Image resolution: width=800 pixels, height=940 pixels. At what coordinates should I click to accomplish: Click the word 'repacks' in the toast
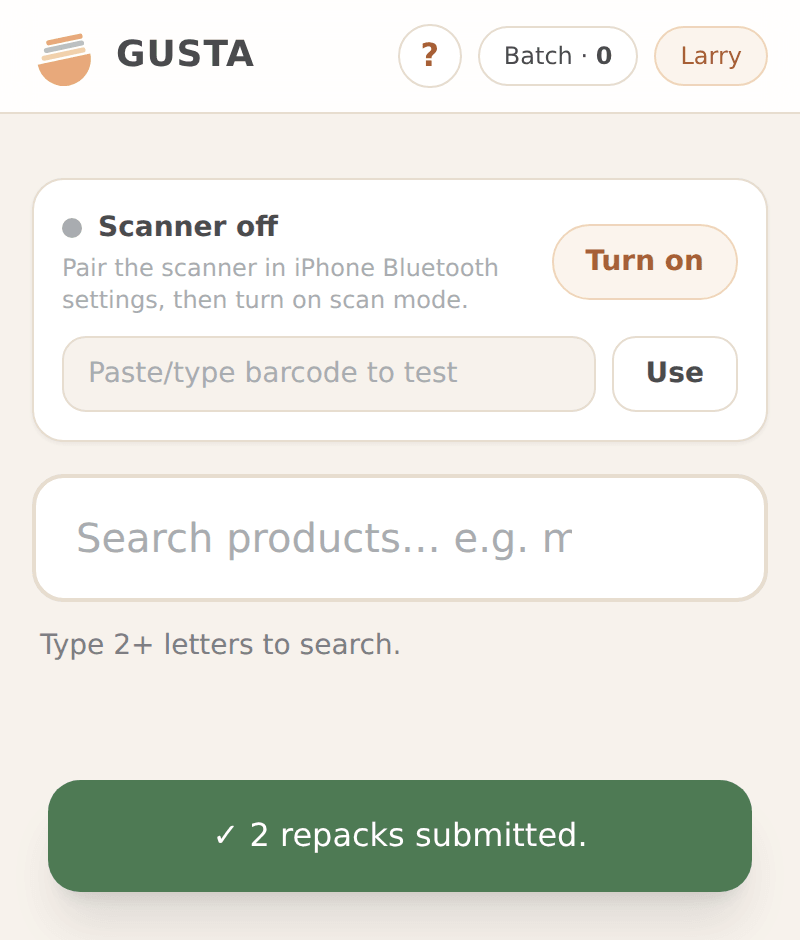(x=342, y=835)
